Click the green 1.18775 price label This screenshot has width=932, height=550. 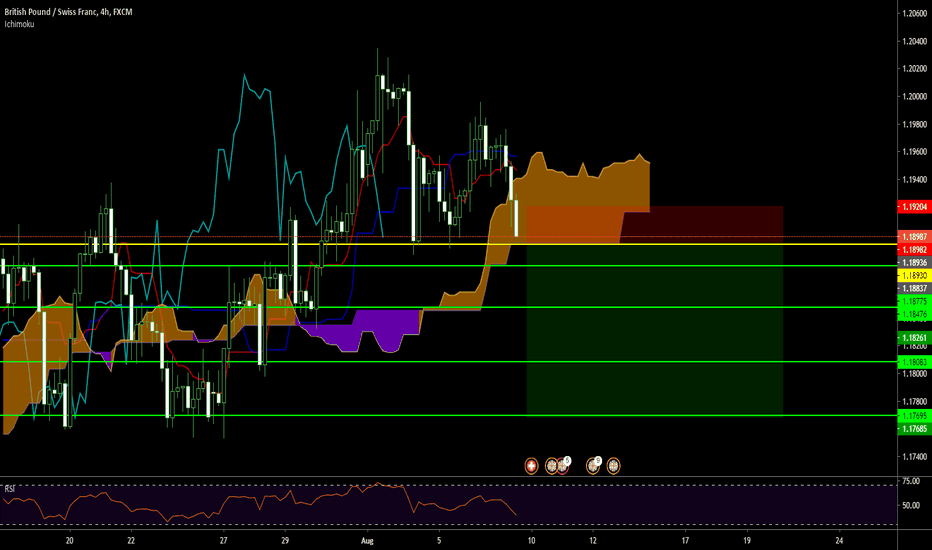tap(914, 301)
